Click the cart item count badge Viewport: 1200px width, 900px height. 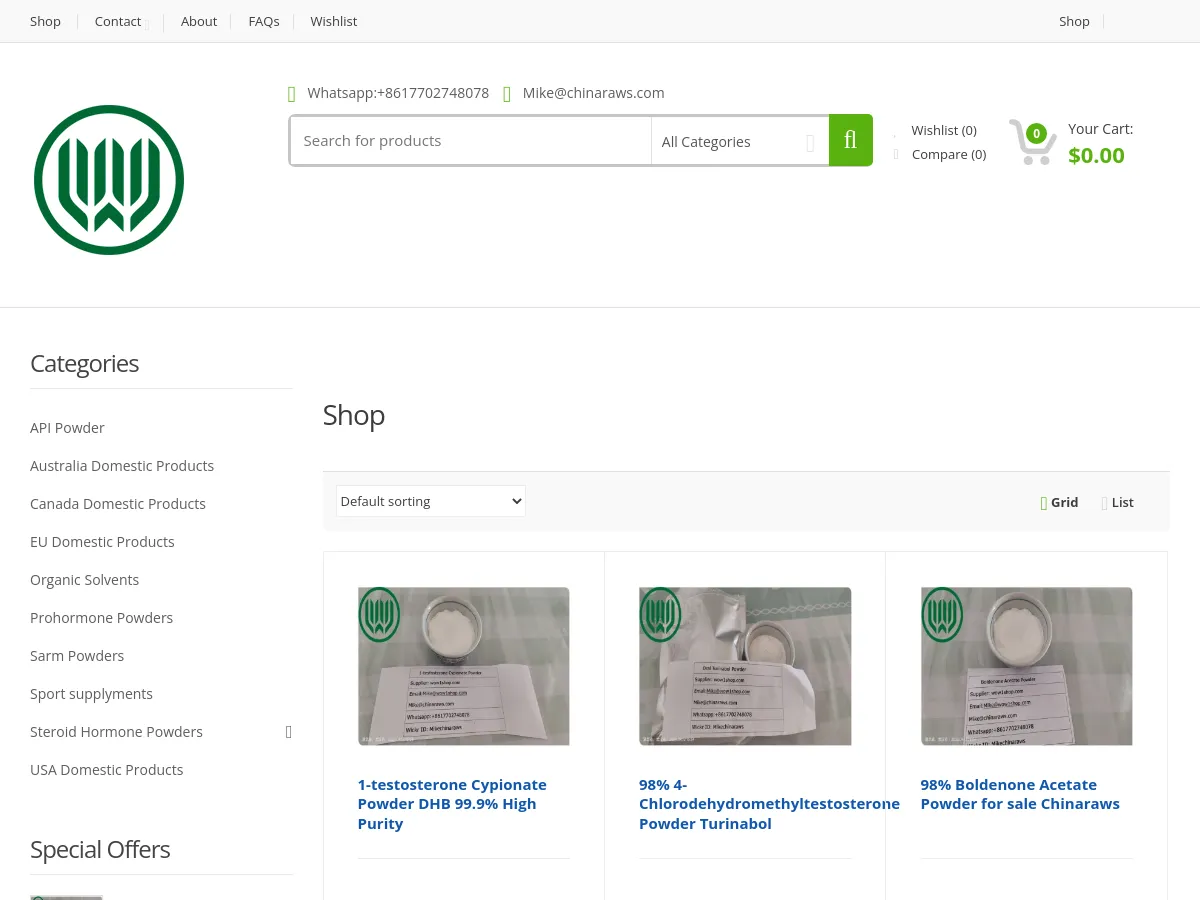pos(1036,133)
